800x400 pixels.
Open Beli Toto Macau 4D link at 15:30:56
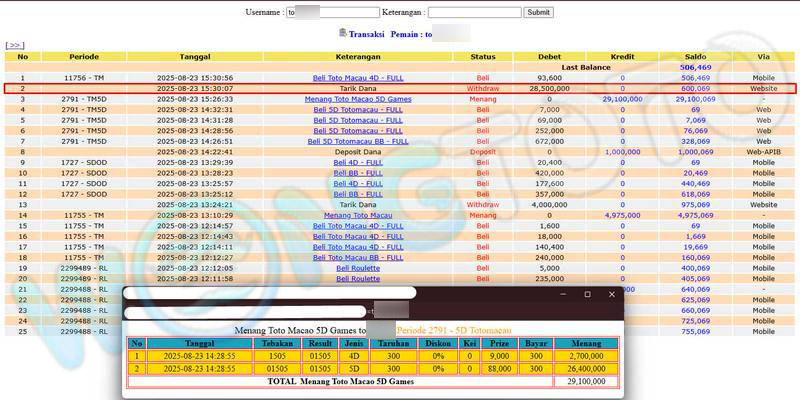(358, 77)
